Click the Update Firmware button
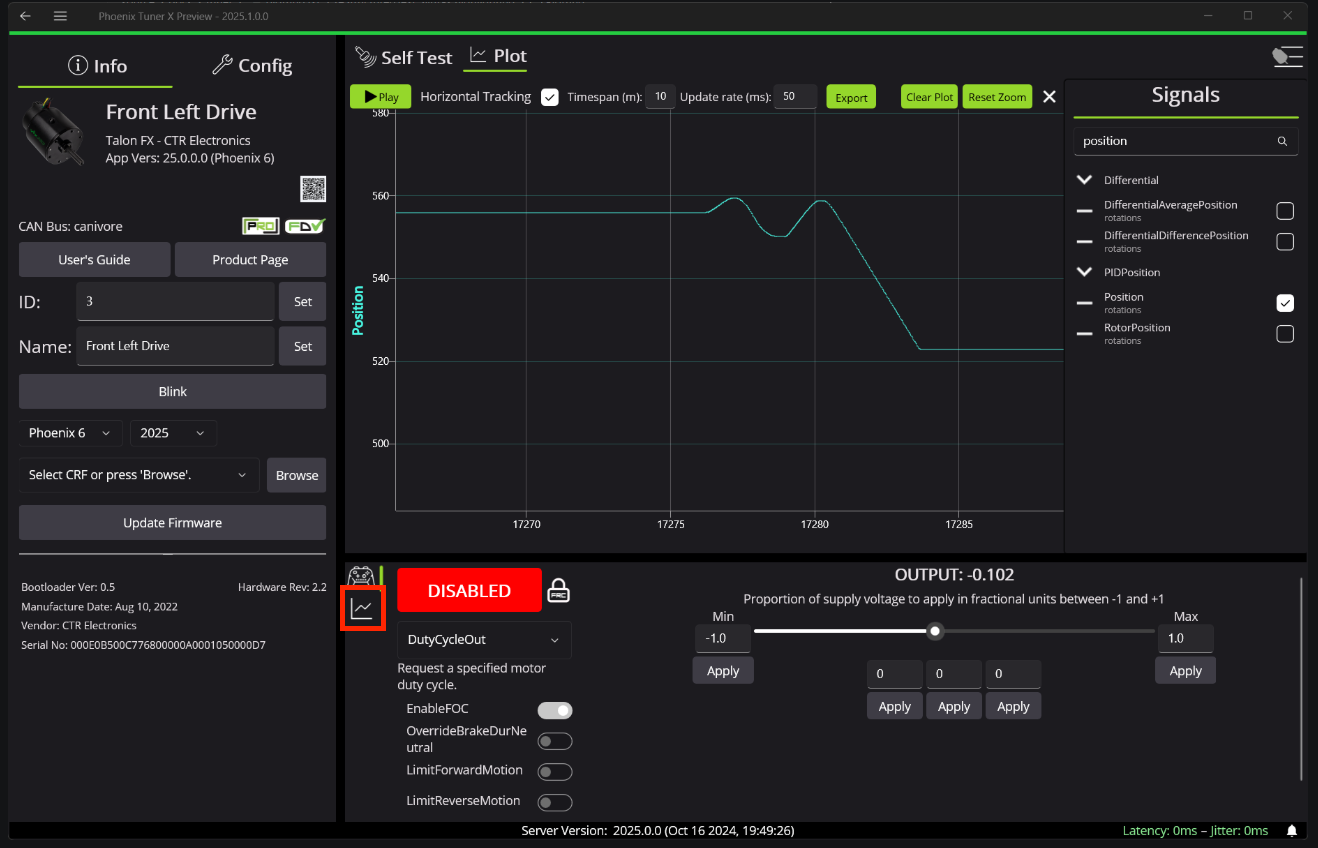This screenshot has width=1318, height=848. pyautogui.click(x=172, y=523)
